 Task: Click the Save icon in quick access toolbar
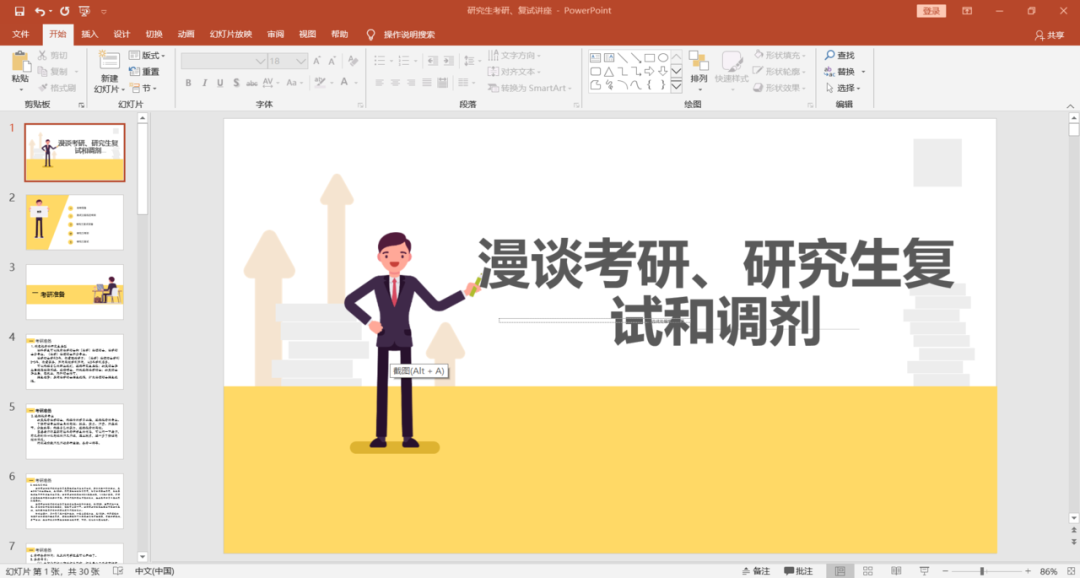(19, 11)
